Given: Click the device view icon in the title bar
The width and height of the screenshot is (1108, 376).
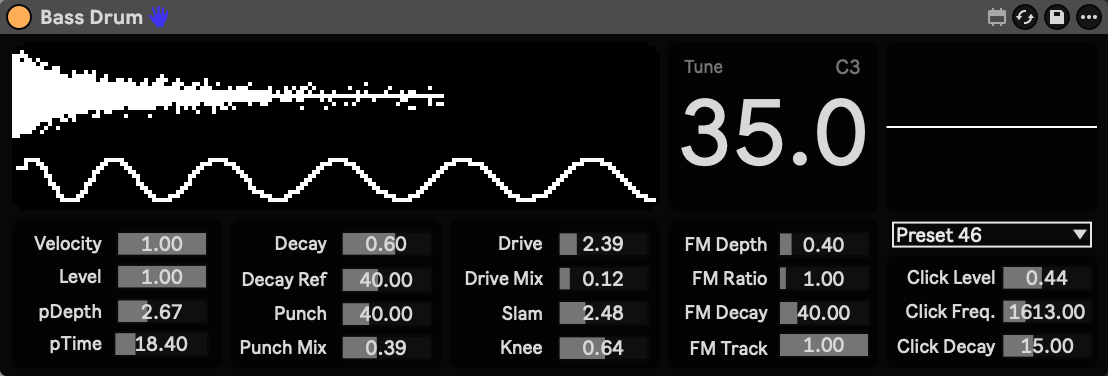Looking at the screenshot, I should pos(996,18).
